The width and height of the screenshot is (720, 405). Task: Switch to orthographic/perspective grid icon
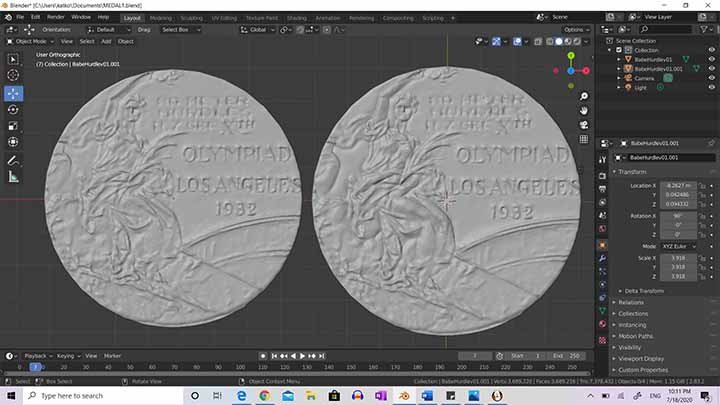(583, 138)
